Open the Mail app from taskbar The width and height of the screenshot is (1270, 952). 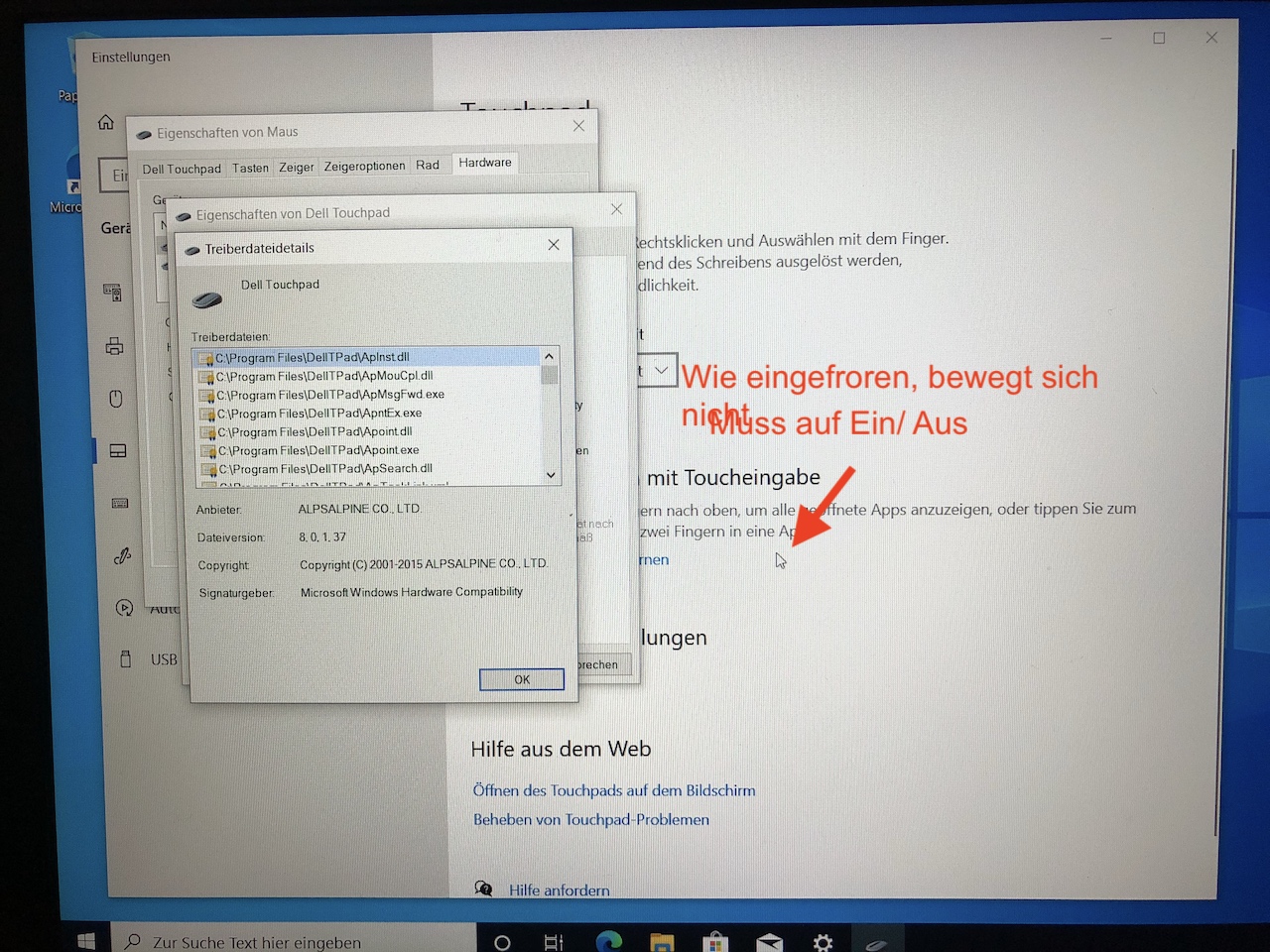[769, 942]
